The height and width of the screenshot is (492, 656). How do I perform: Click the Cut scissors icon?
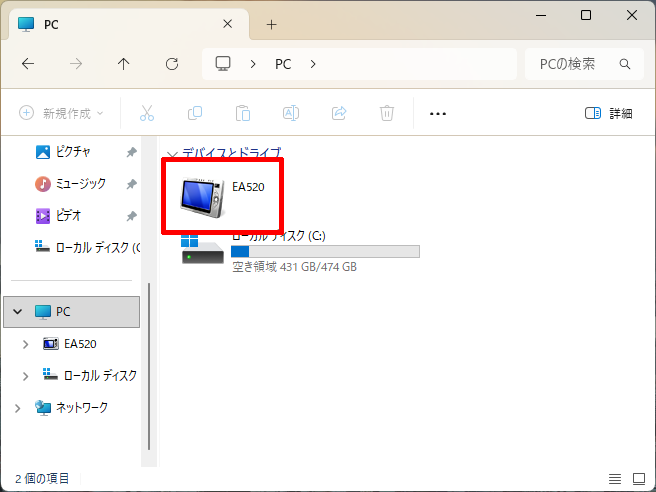coord(147,113)
